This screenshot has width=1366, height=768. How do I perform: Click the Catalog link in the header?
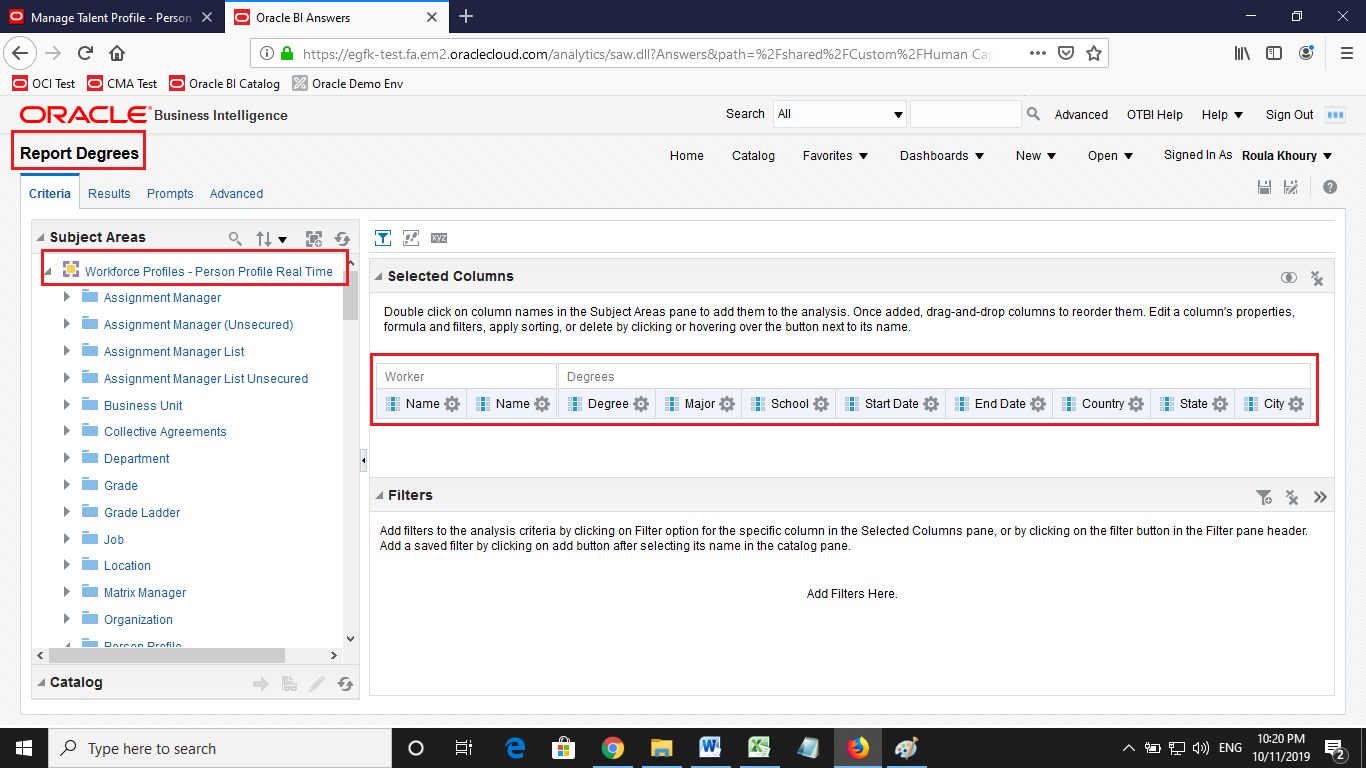coord(753,156)
